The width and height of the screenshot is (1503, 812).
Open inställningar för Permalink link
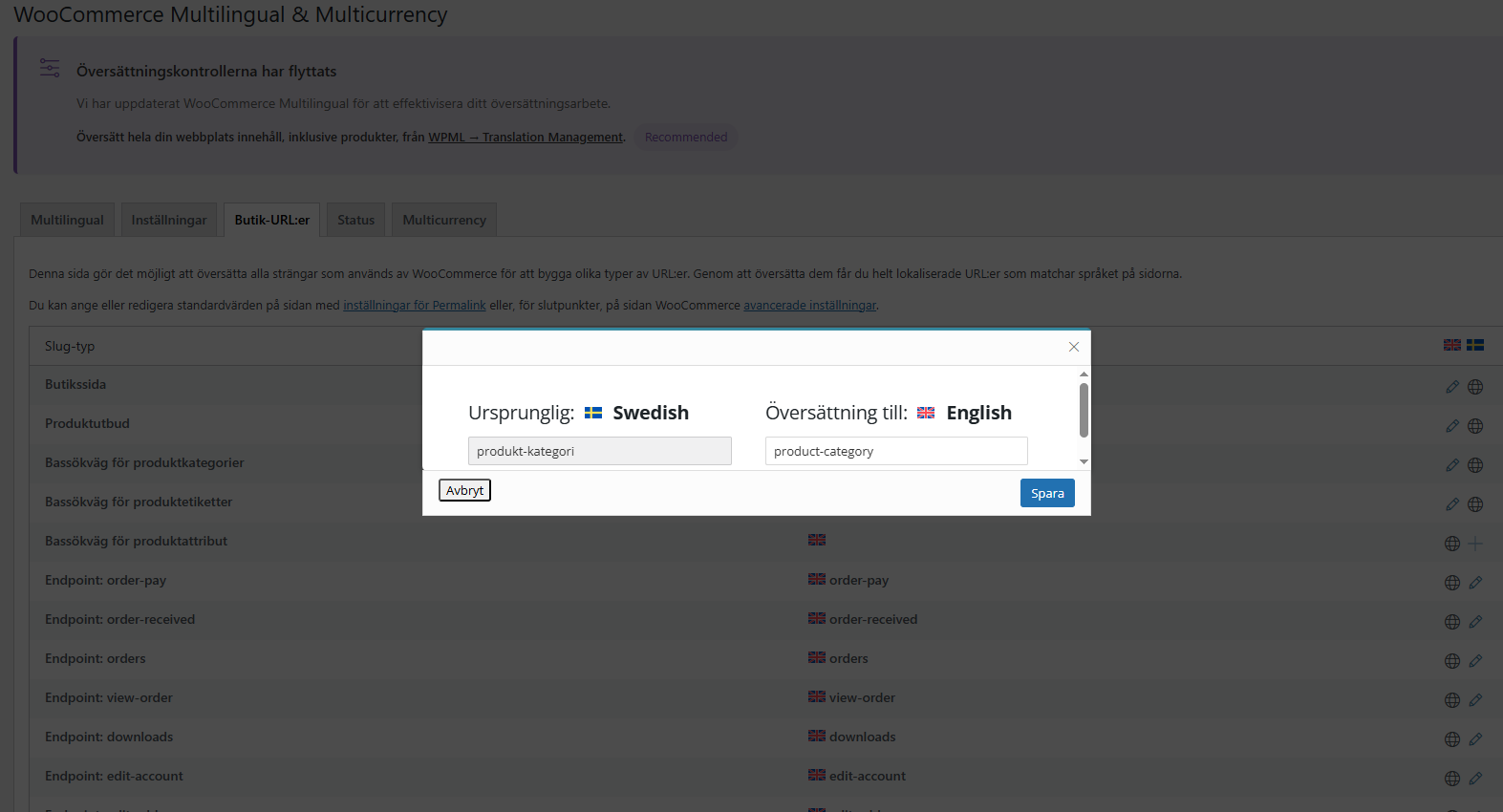(x=415, y=305)
